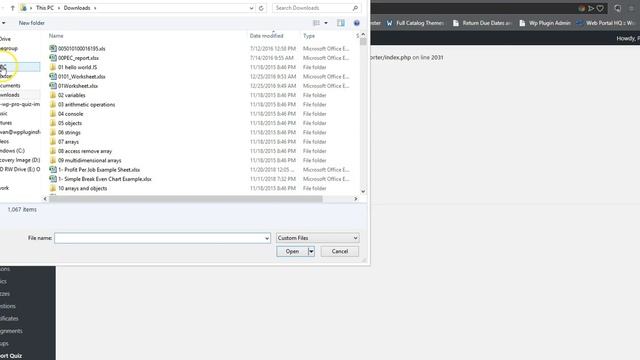The height and width of the screenshot is (360, 640).
Task: Select the 07 arrays folder
Action: tap(68, 142)
